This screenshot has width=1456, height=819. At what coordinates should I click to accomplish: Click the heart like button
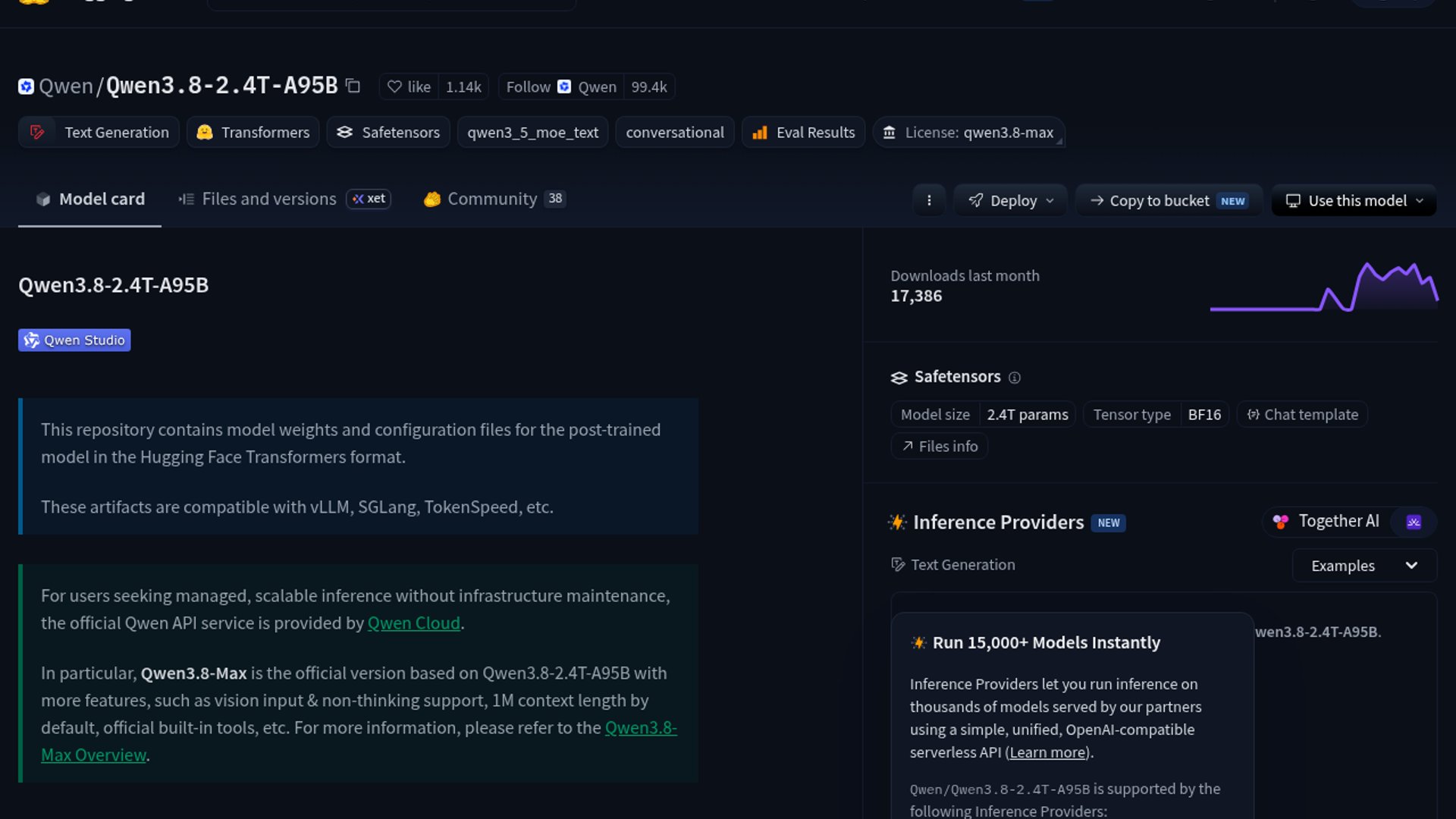[x=409, y=86]
